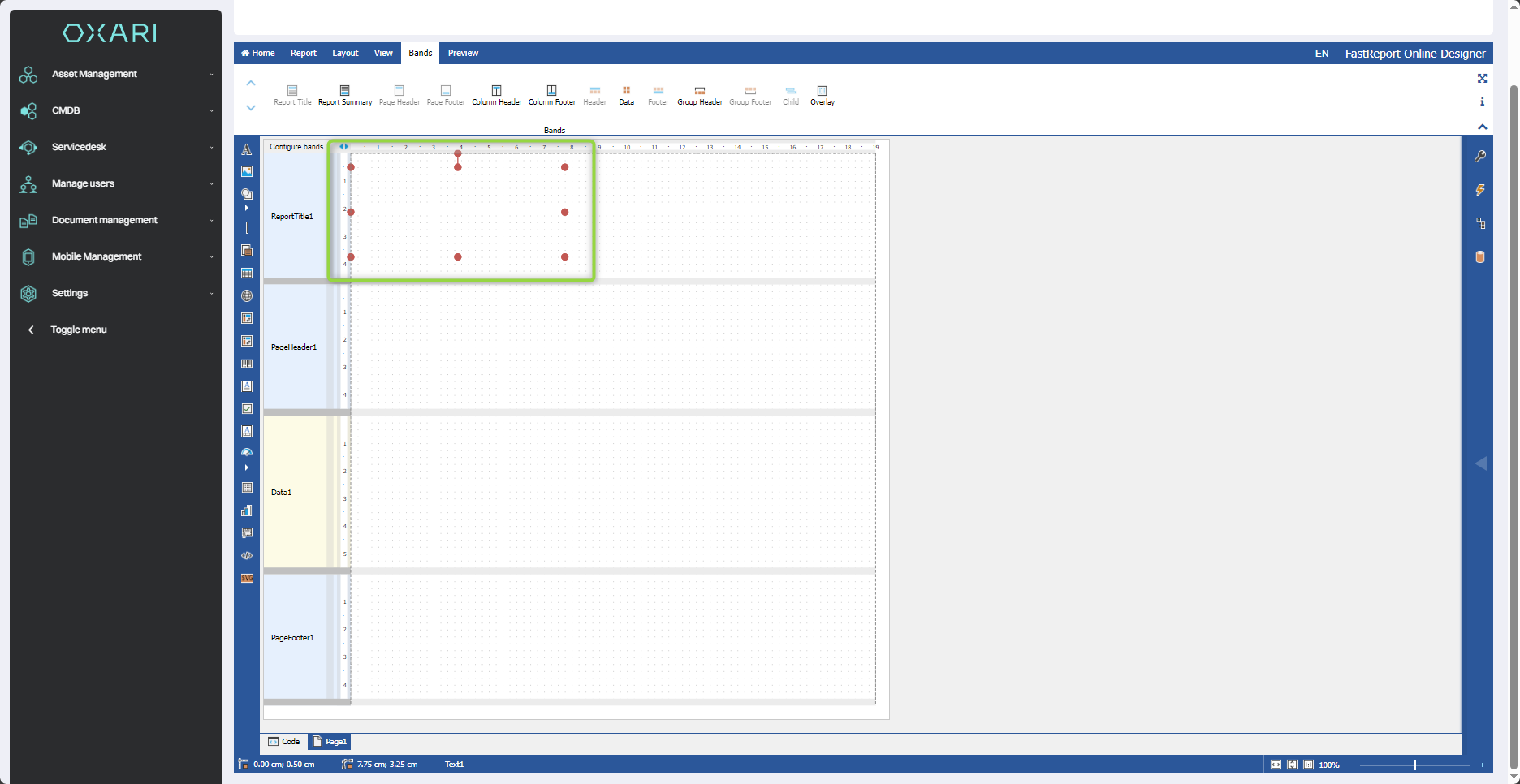Image resolution: width=1520 pixels, height=784 pixels.
Task: Toggle fit-to-page-width zoom
Action: [1276, 765]
